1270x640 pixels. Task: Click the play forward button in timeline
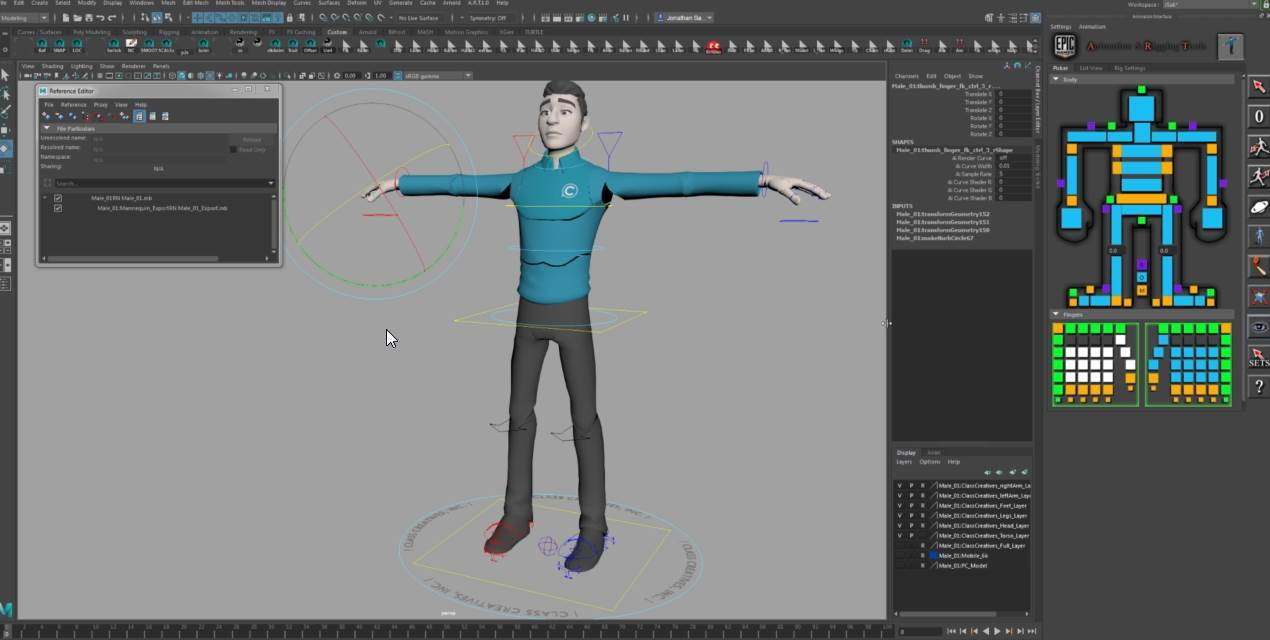996,631
